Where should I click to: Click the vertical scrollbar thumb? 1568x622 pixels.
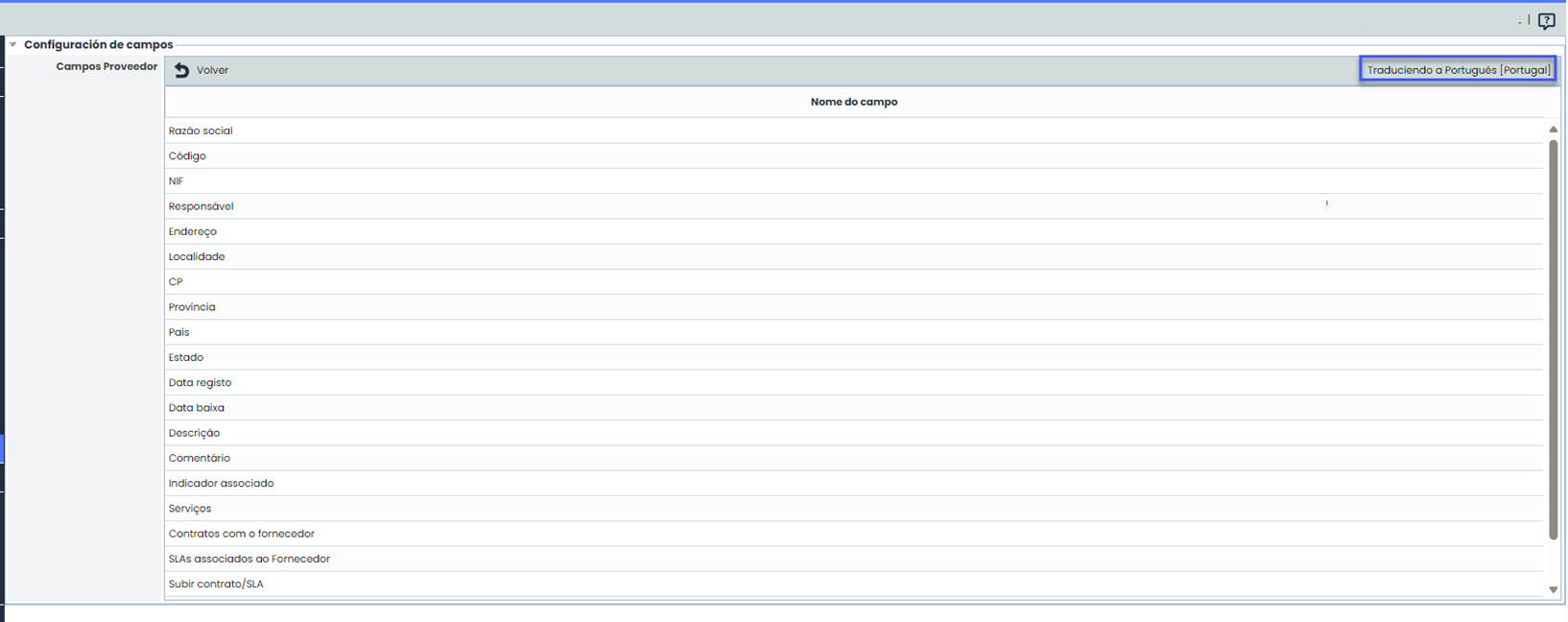click(1553, 336)
